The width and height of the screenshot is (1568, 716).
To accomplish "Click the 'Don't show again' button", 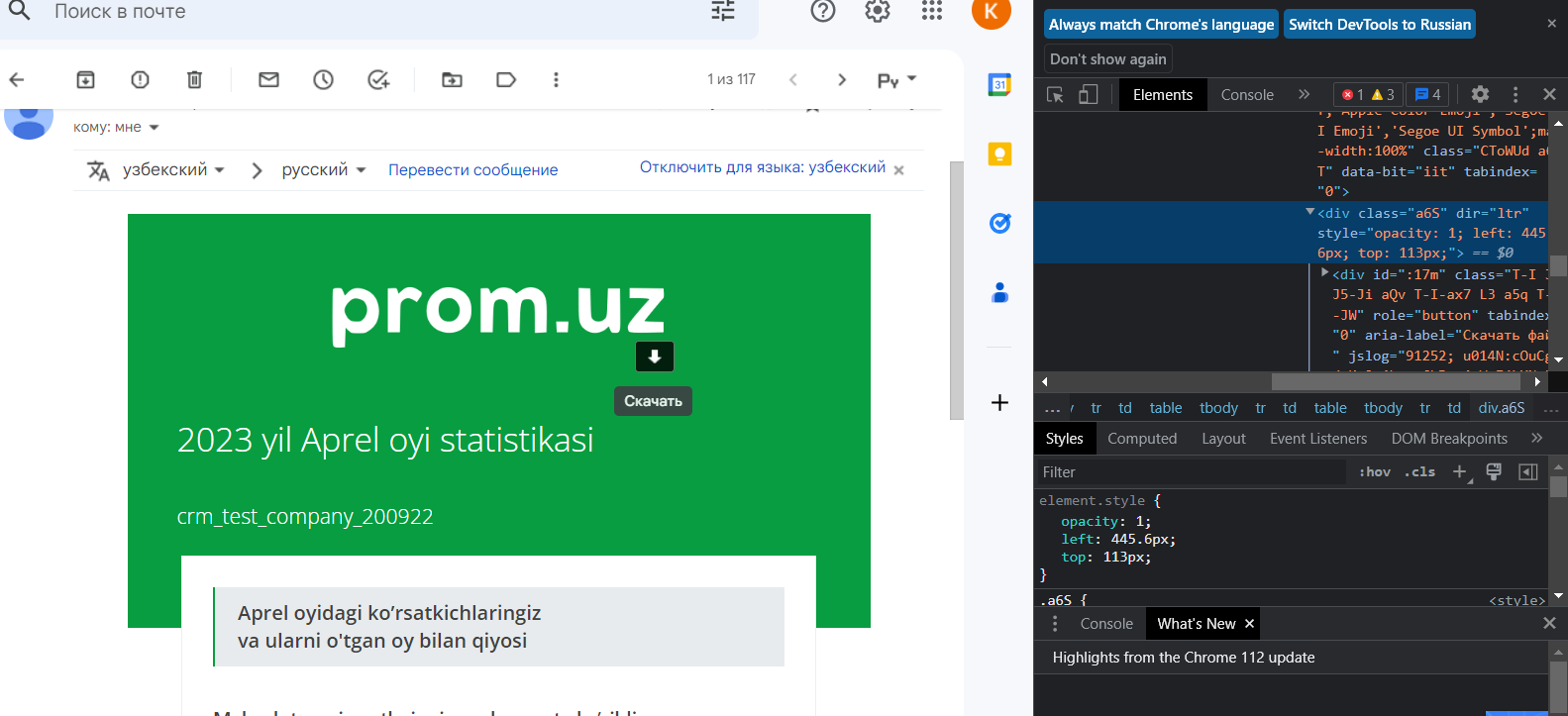I will (1108, 58).
